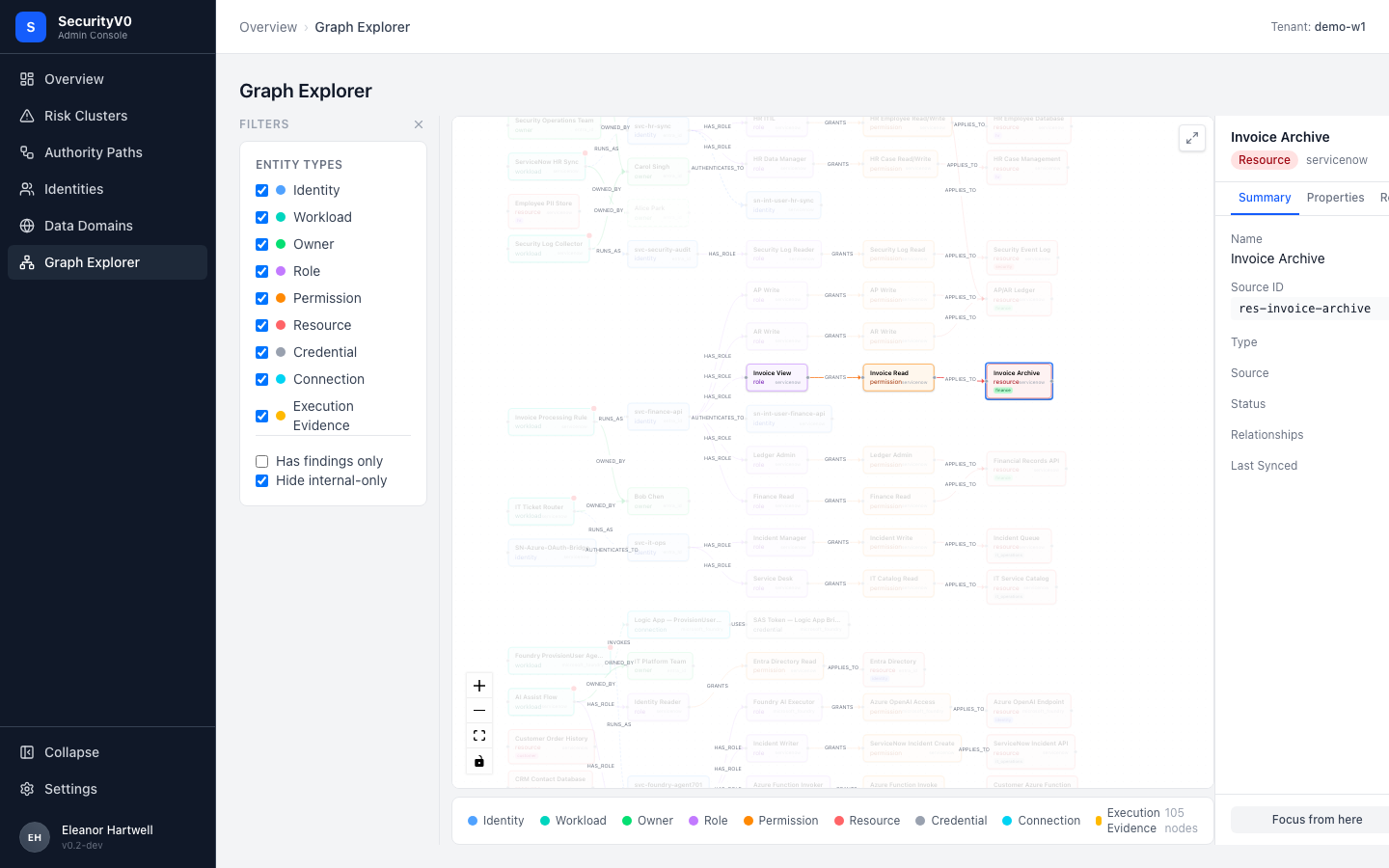
Task: Select the HR Data Manager role node
Action: tap(780, 164)
